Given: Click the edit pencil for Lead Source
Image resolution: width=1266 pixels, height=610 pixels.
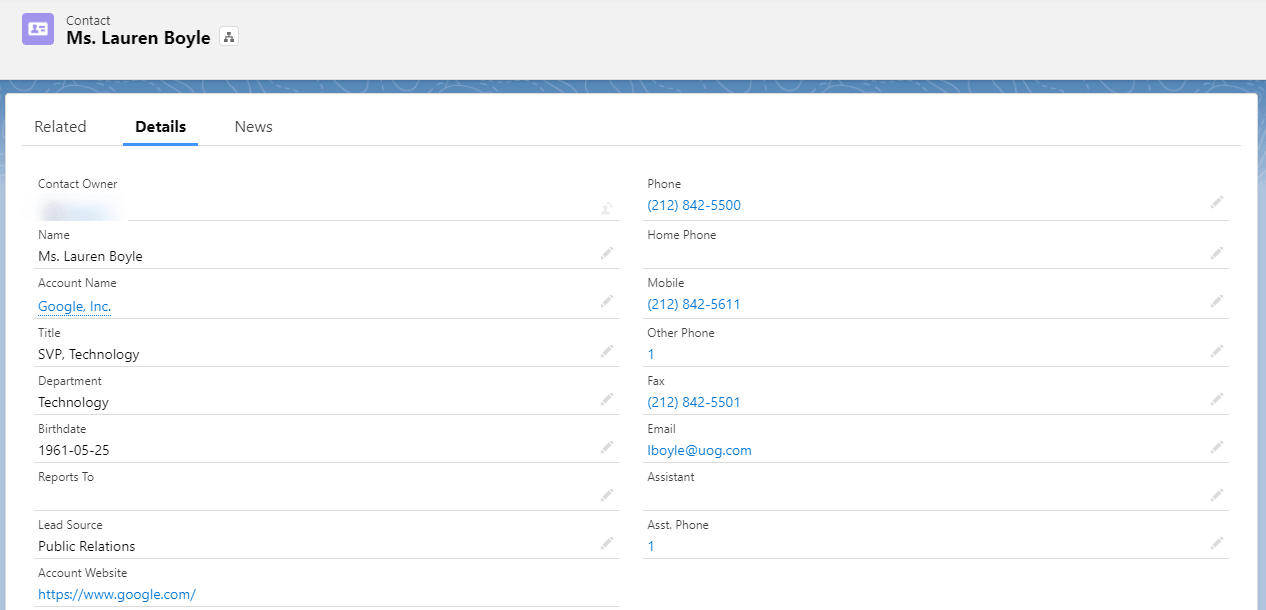Looking at the screenshot, I should point(606,543).
